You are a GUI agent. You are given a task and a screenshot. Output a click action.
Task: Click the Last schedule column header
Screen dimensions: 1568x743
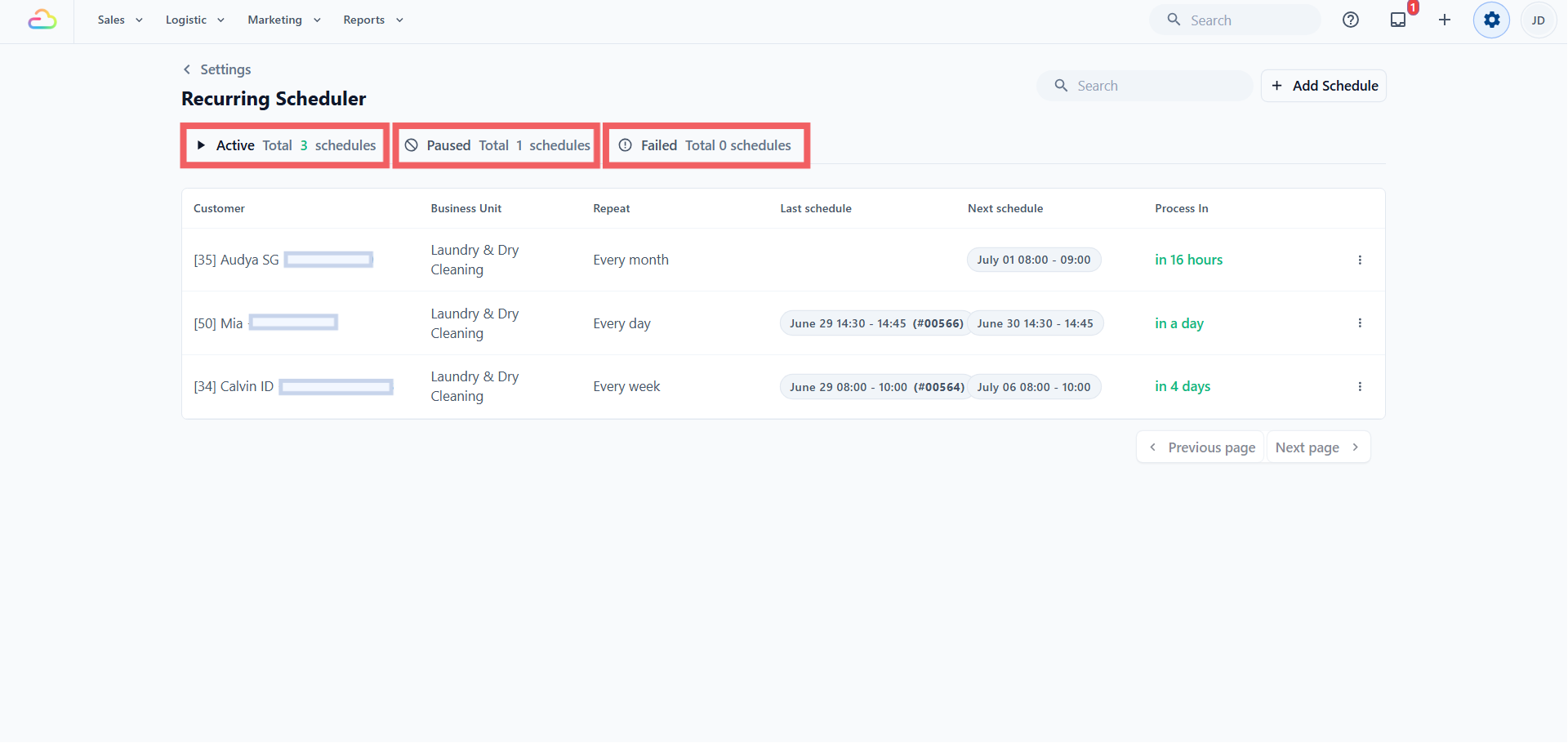tap(816, 208)
